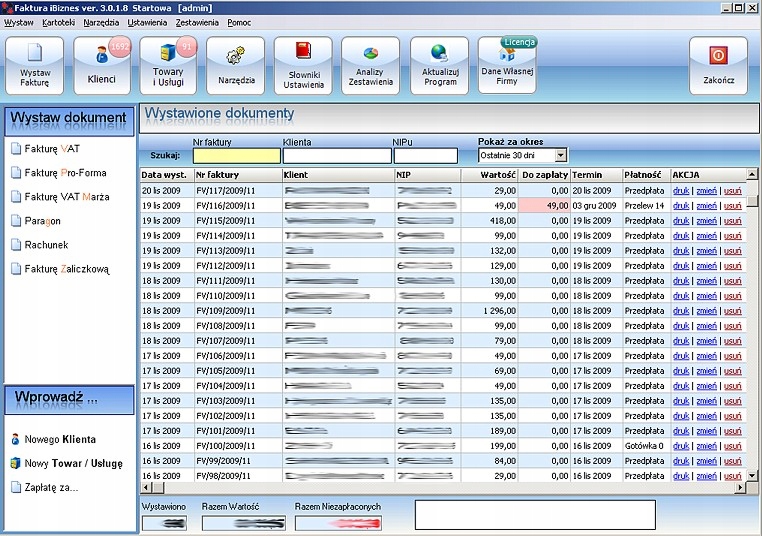Click the Klienta search field
762x536 pixels.
pos(336,156)
